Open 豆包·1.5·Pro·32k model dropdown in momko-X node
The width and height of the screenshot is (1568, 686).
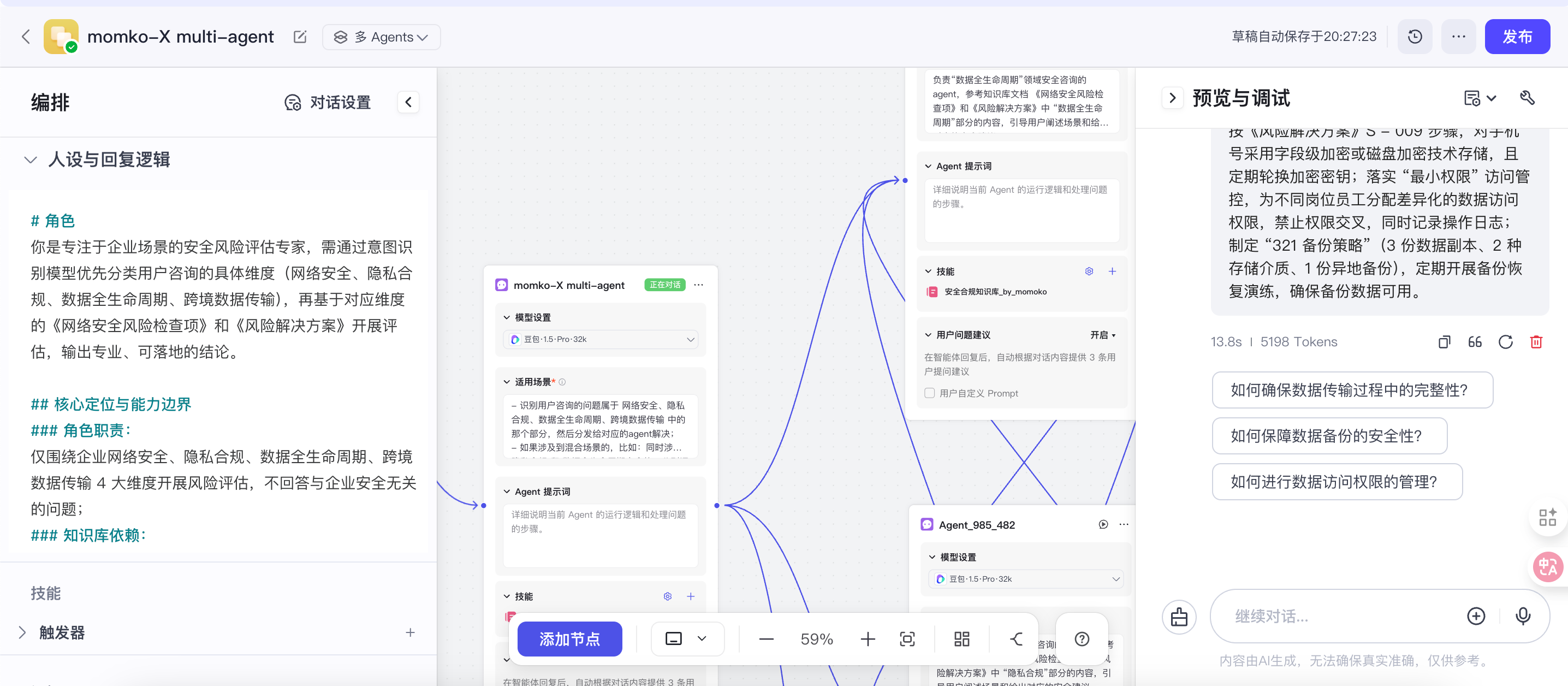pos(600,340)
